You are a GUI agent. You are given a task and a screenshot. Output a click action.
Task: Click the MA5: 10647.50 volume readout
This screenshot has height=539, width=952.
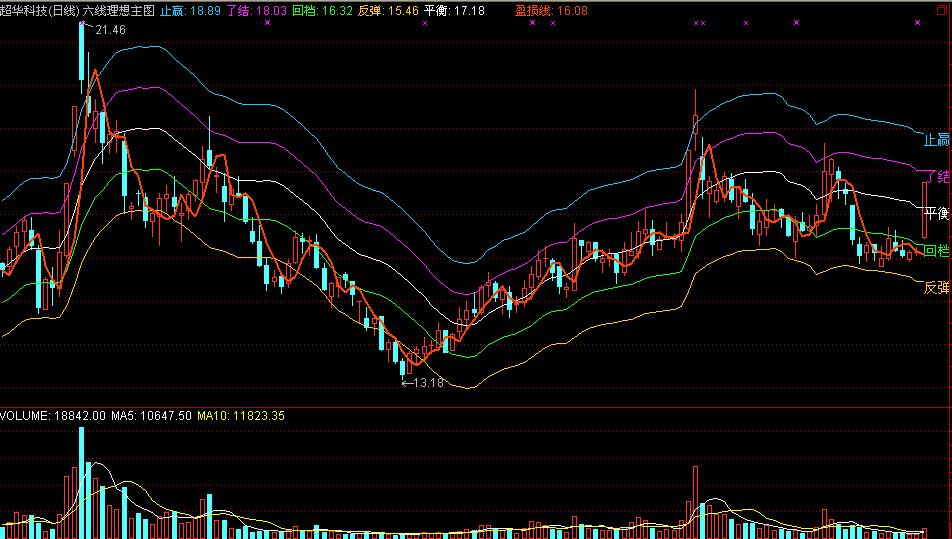point(151,416)
